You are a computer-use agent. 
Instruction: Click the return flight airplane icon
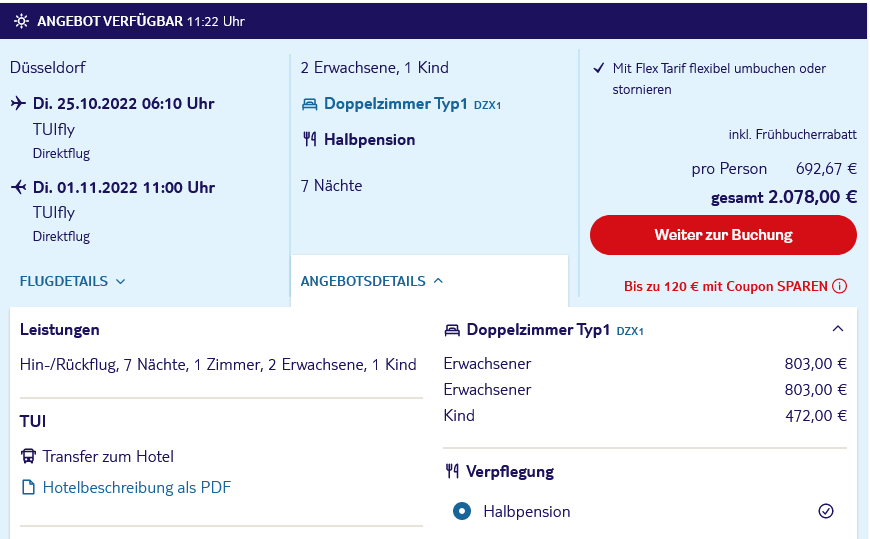click(x=18, y=187)
